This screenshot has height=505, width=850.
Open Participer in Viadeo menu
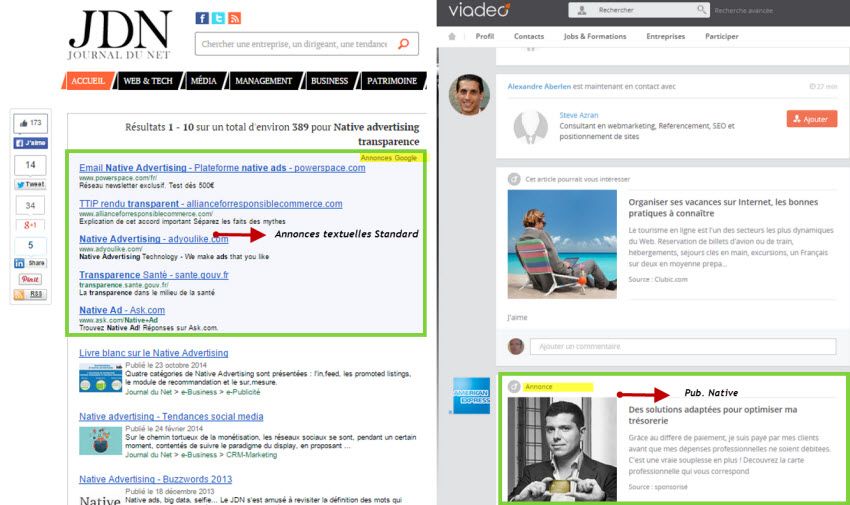coord(722,36)
